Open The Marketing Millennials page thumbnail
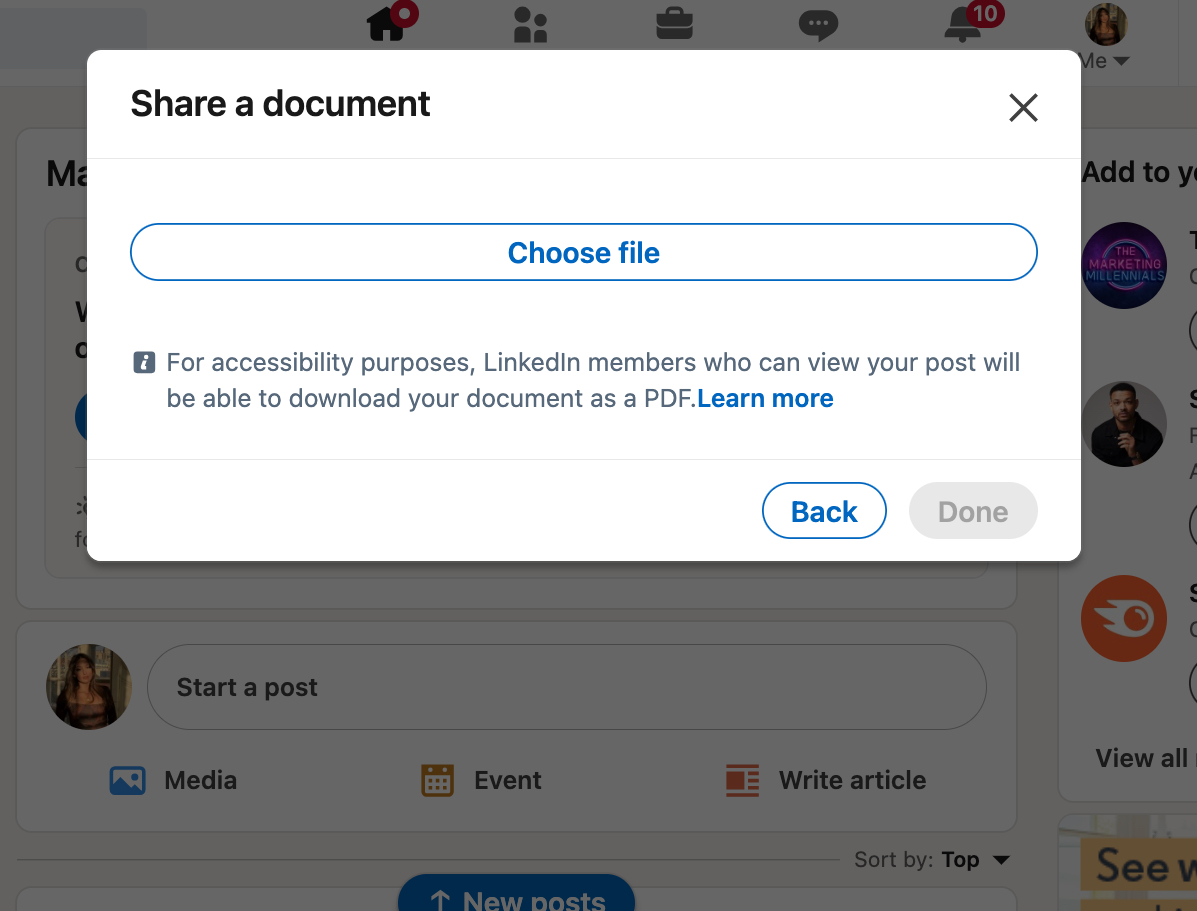This screenshot has width=1197, height=911. (1124, 265)
